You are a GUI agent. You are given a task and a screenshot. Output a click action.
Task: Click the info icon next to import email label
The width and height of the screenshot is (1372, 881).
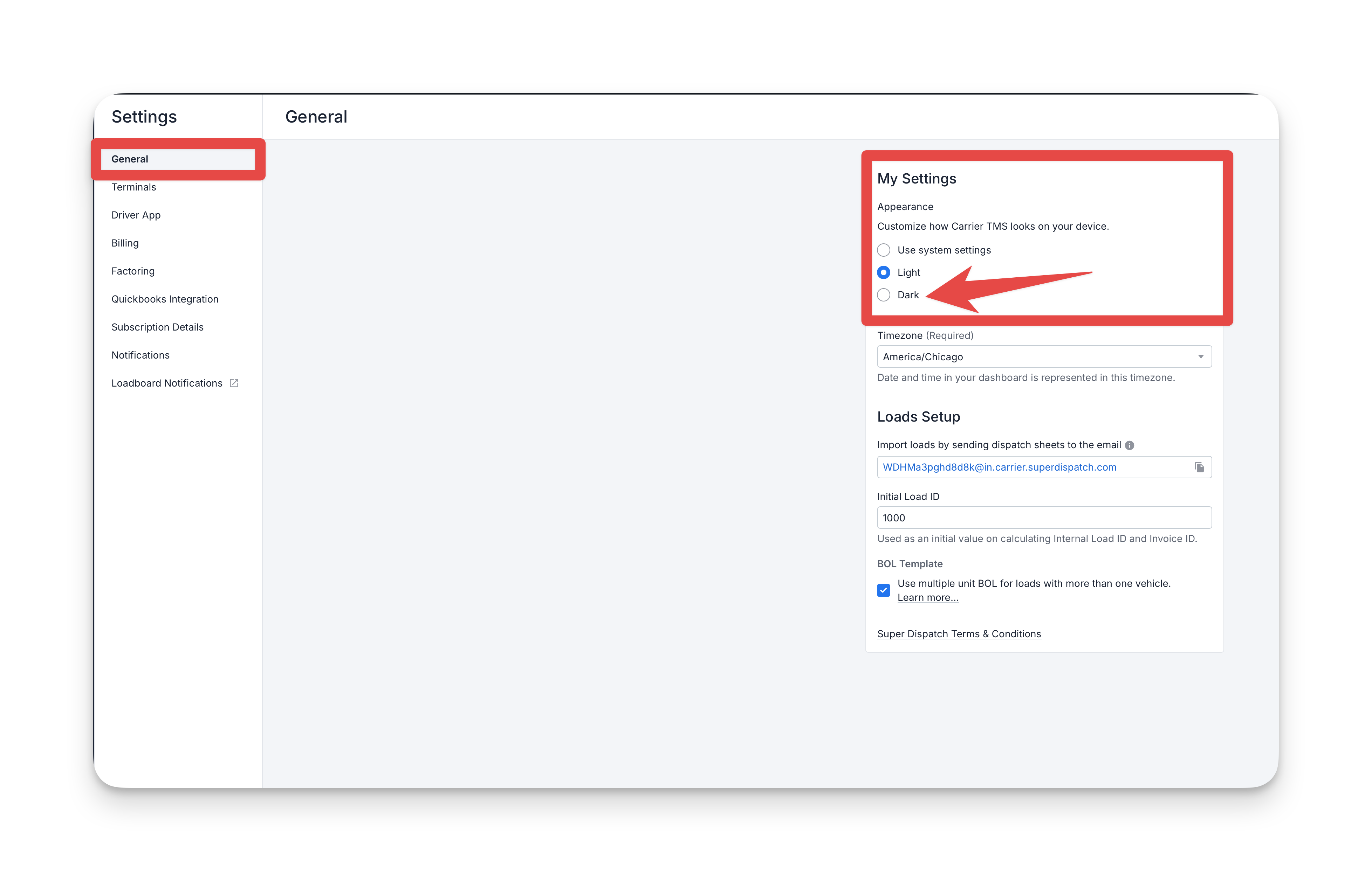[x=1129, y=445]
